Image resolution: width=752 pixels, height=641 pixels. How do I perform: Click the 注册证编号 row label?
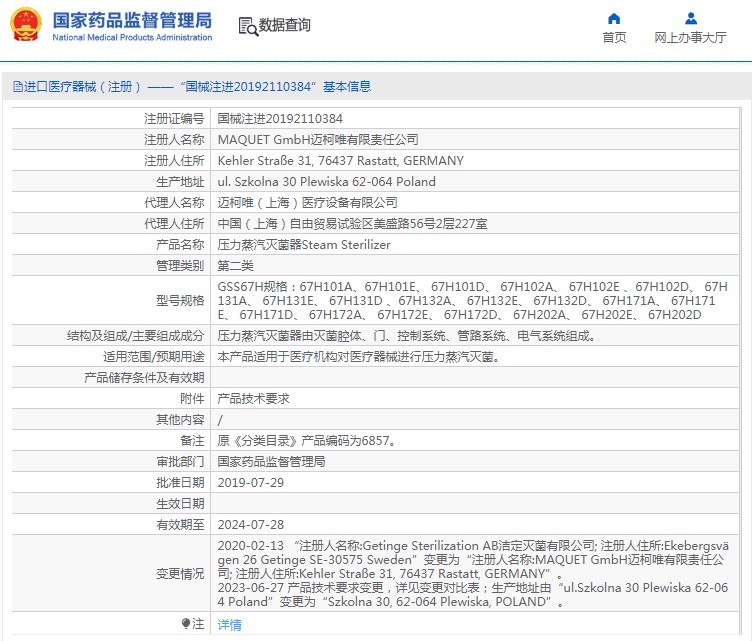[x=175, y=118]
